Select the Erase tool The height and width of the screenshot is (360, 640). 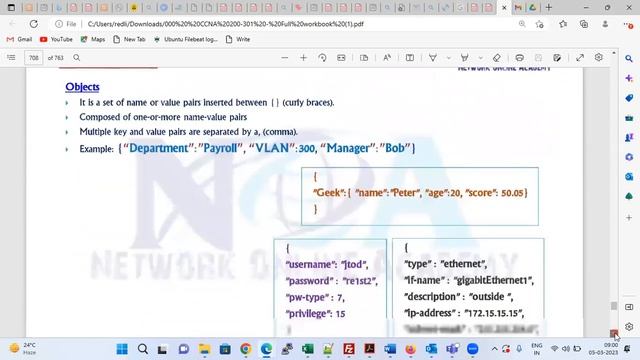pos(497,58)
